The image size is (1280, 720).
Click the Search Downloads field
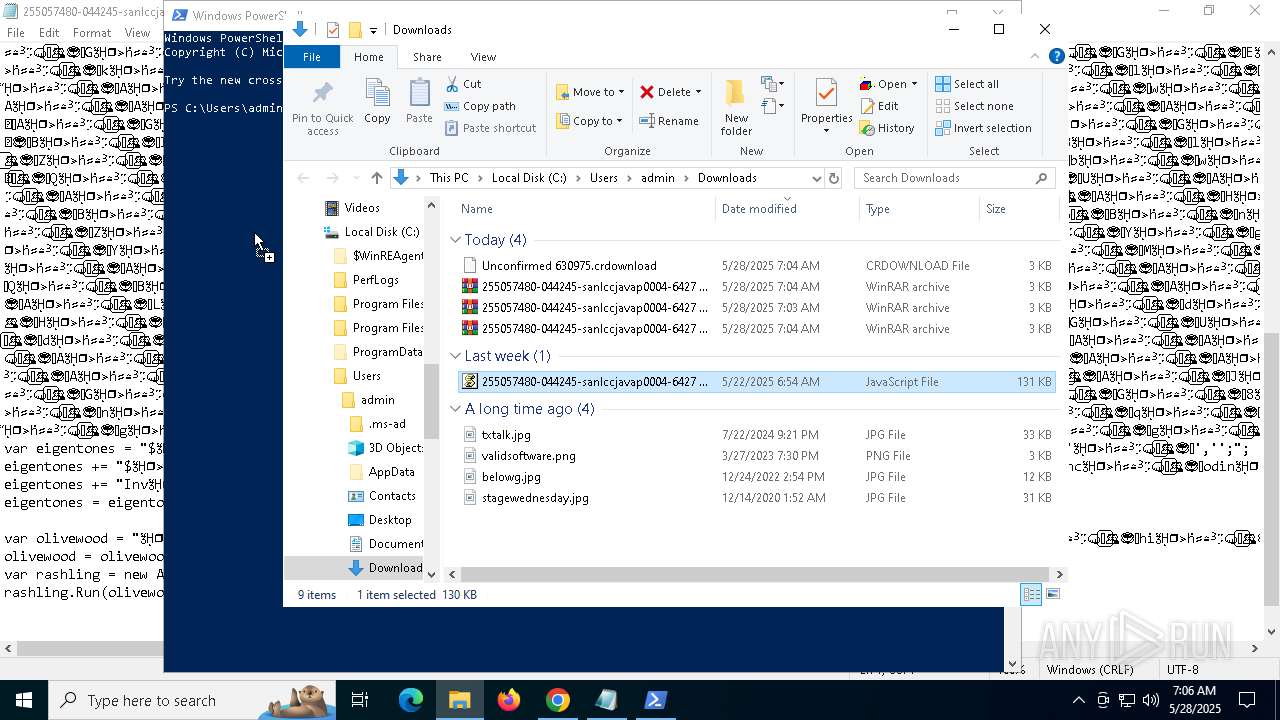(955, 178)
